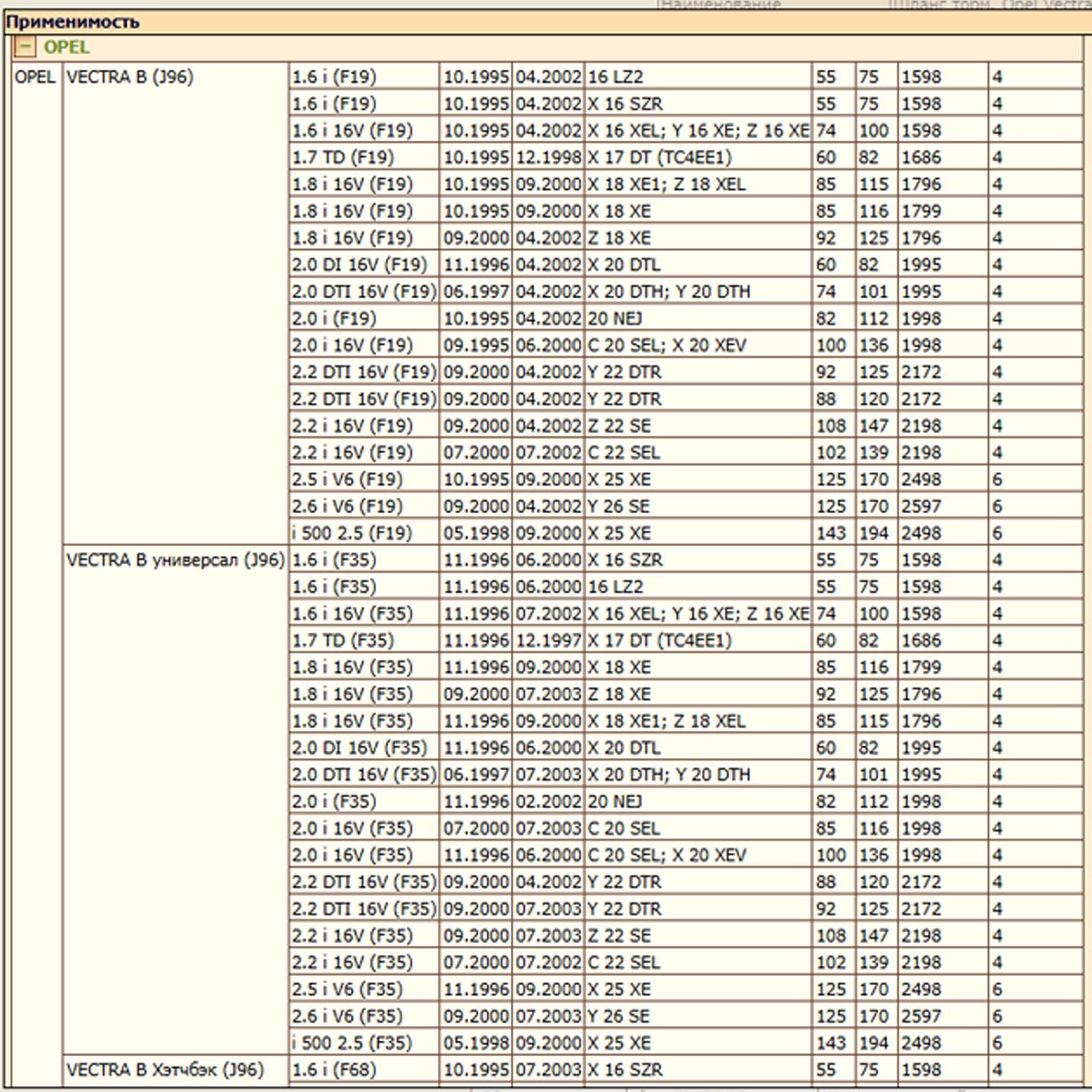The height and width of the screenshot is (1092, 1092).
Task: Select the VECTRA B универсал (J96) model cell
Action: pos(175,560)
